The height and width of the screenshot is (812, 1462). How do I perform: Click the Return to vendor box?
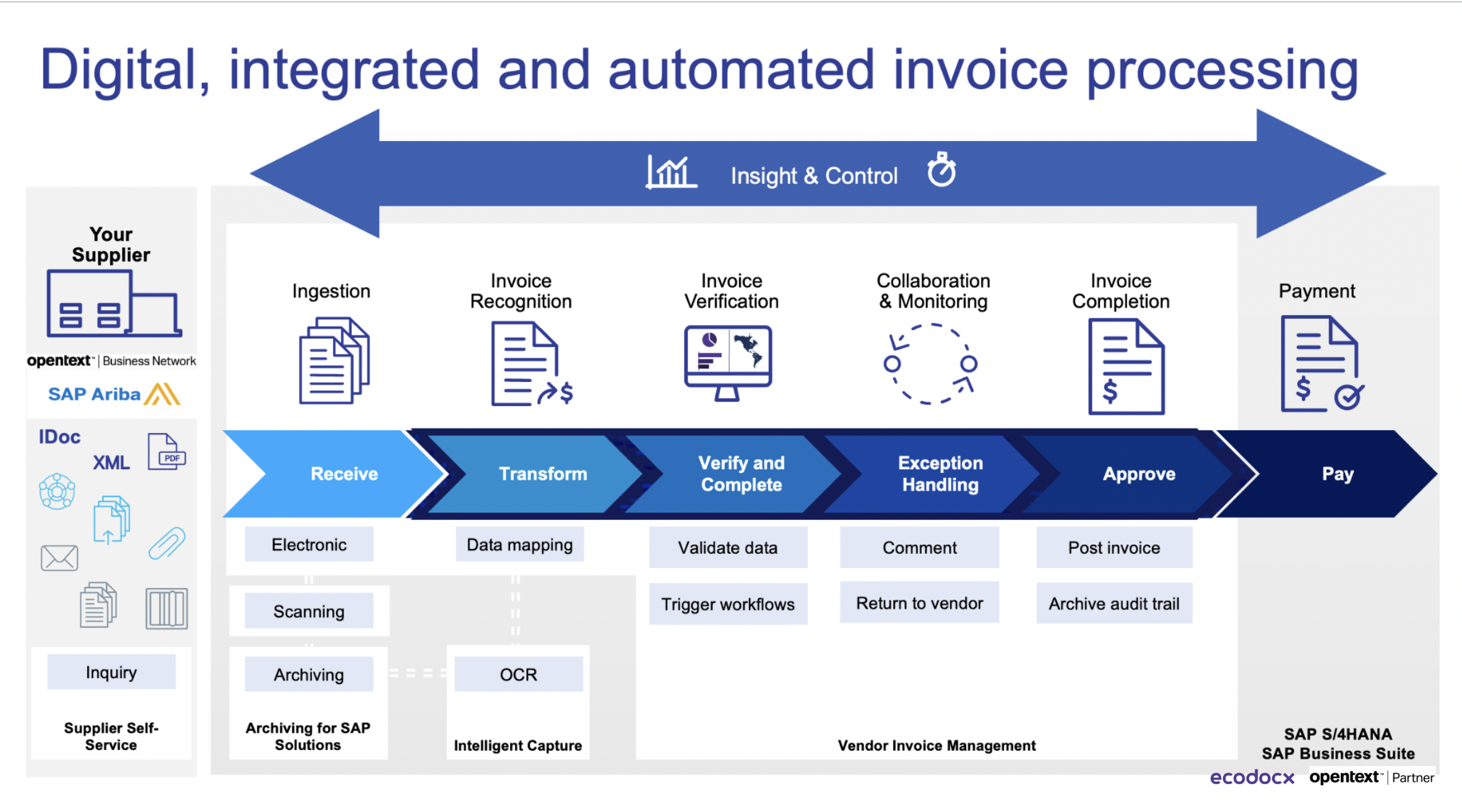click(919, 602)
